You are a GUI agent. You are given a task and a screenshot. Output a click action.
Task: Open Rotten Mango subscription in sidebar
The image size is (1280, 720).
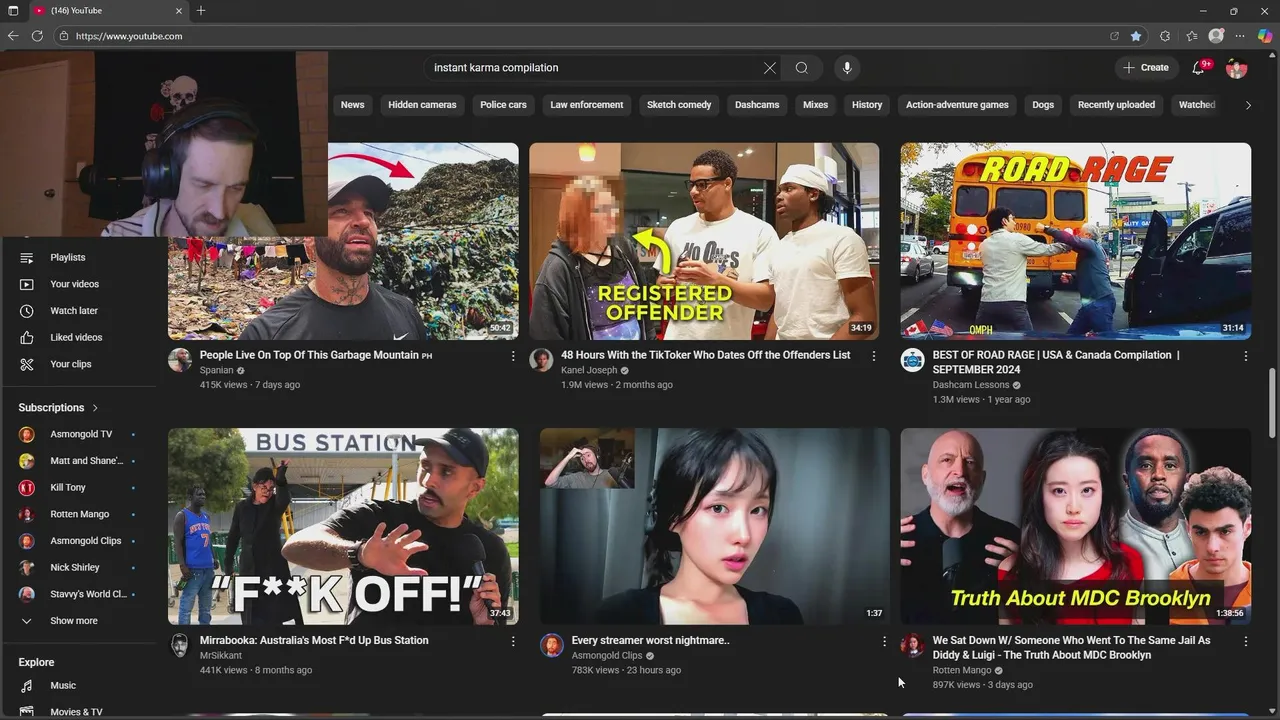pyautogui.click(x=80, y=515)
